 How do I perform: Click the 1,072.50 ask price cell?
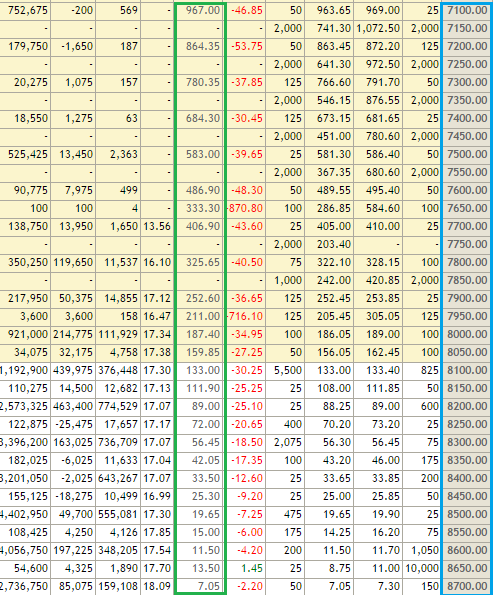pyautogui.click(x=378, y=28)
